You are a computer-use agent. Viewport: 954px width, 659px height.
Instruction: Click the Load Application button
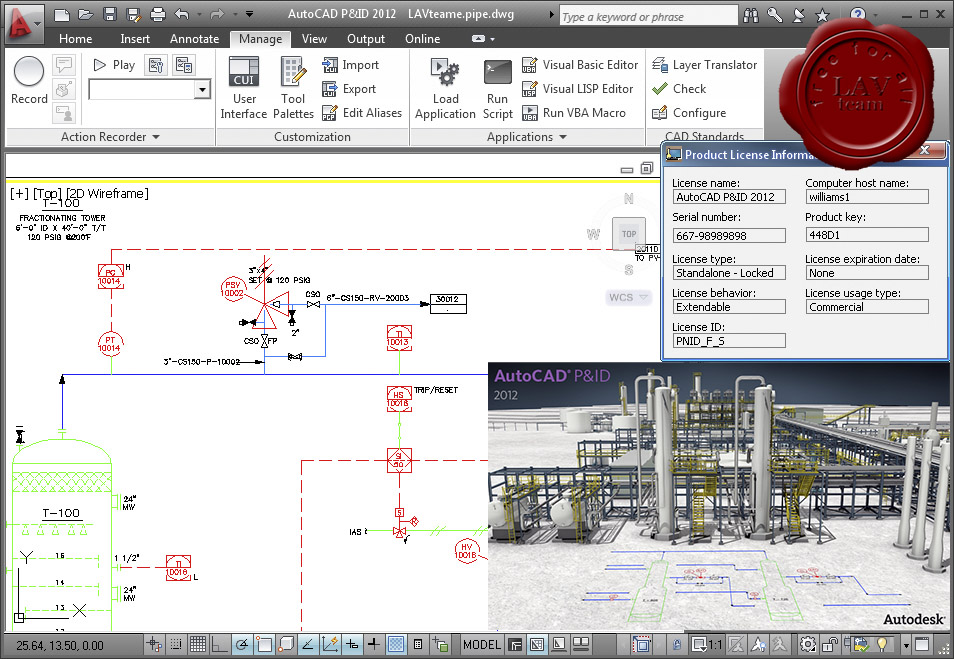point(445,88)
